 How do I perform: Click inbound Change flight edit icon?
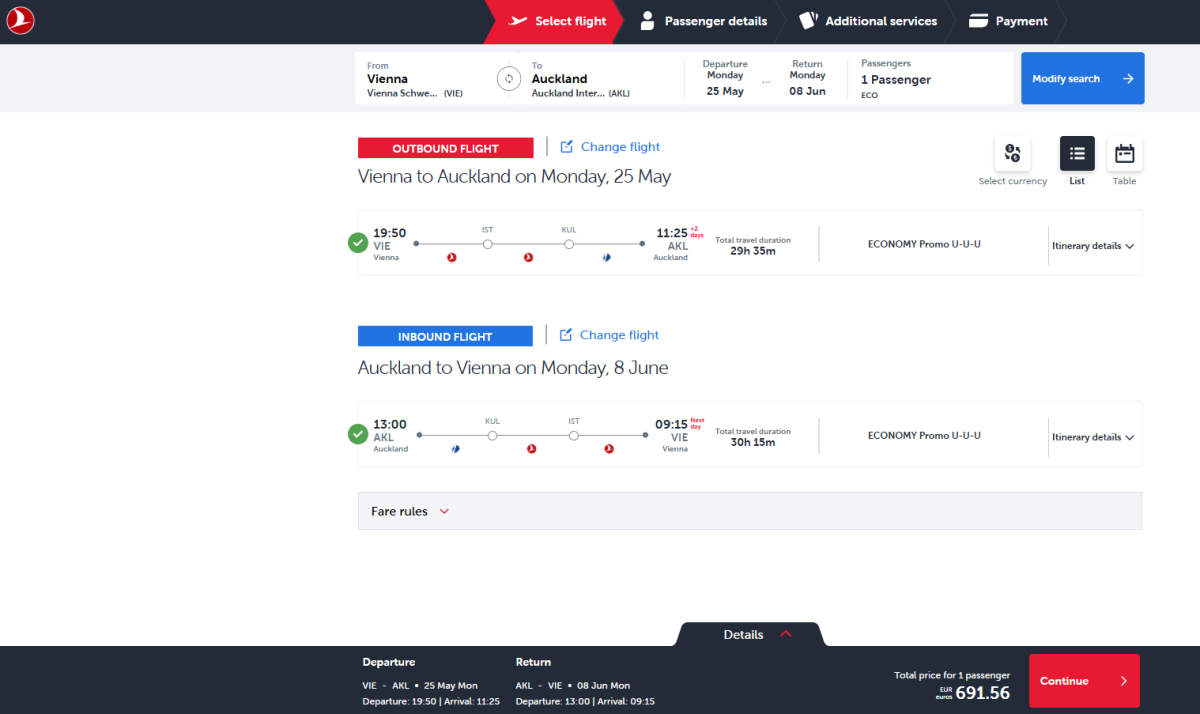point(566,335)
